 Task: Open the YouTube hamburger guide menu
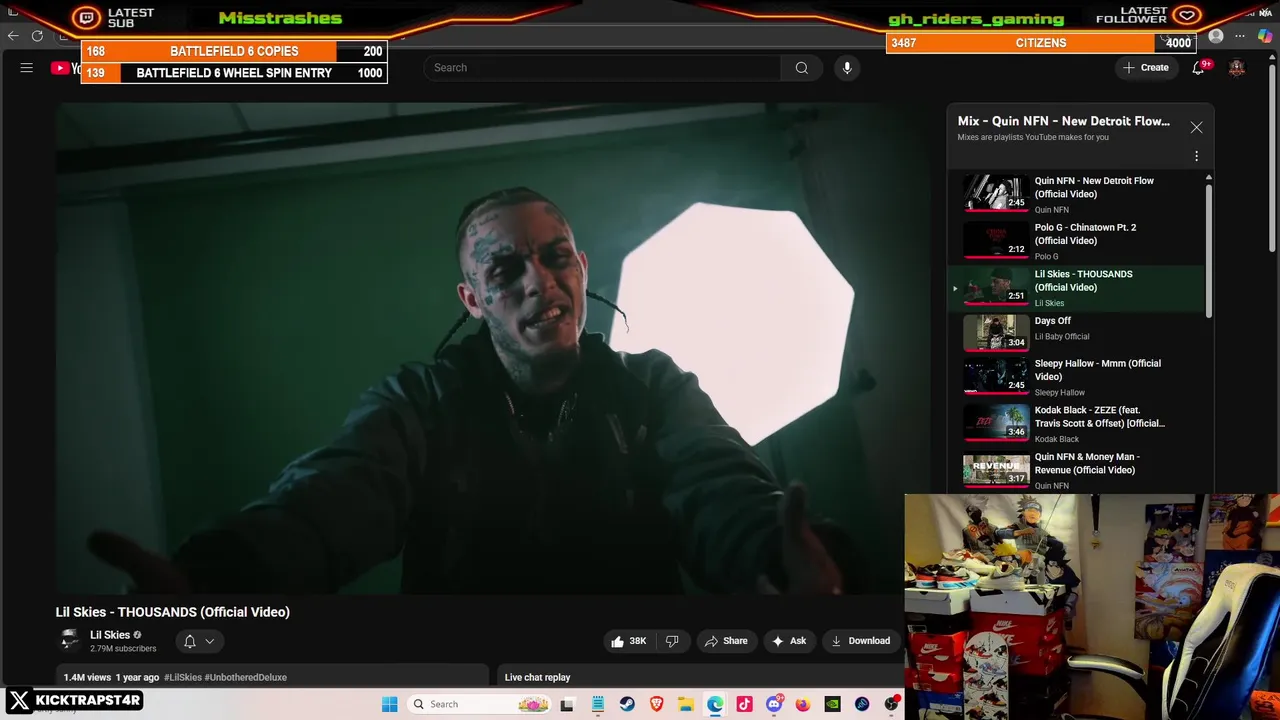click(x=27, y=68)
